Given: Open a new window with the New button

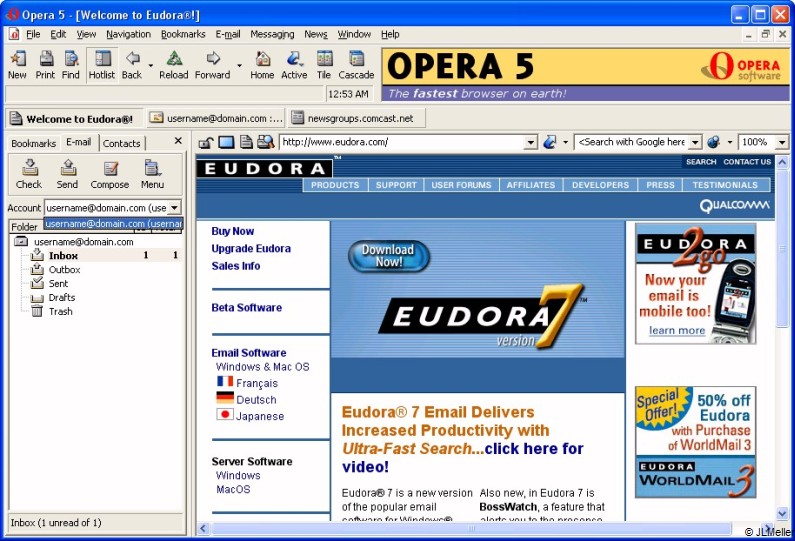Looking at the screenshot, I should point(17,65).
